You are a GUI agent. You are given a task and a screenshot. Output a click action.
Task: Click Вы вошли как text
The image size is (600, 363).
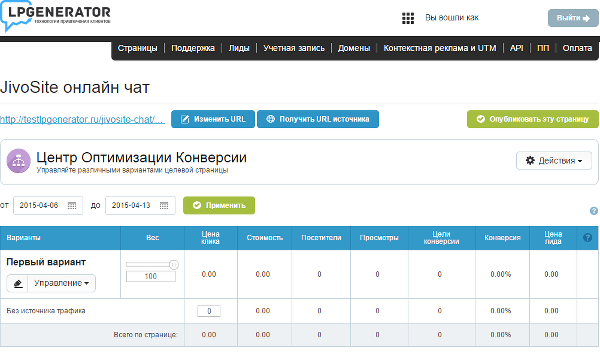tap(452, 18)
